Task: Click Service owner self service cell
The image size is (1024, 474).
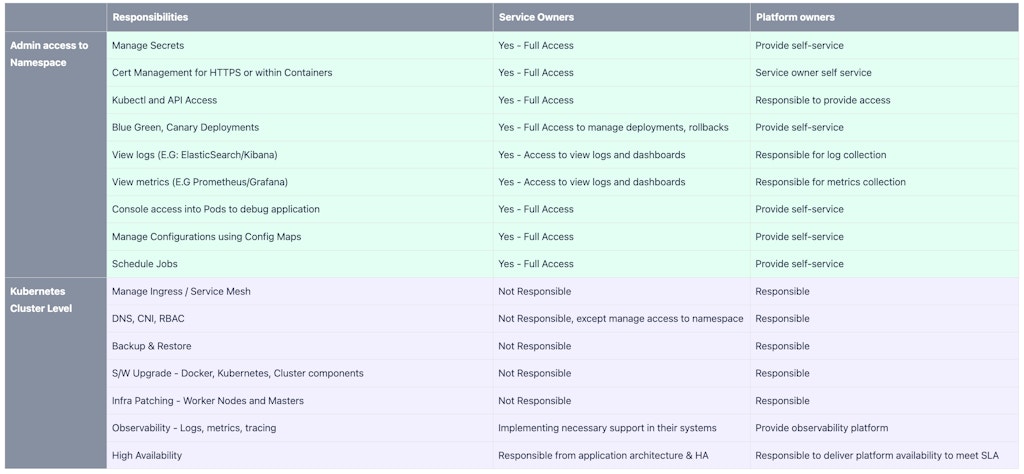Action: tap(813, 73)
